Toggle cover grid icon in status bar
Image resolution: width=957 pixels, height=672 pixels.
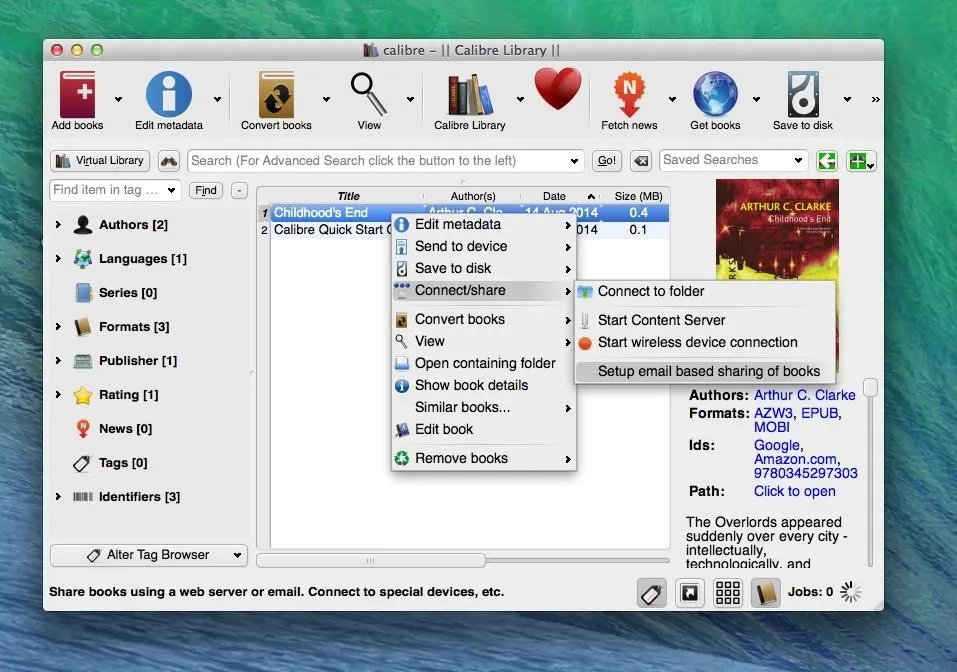coord(728,593)
